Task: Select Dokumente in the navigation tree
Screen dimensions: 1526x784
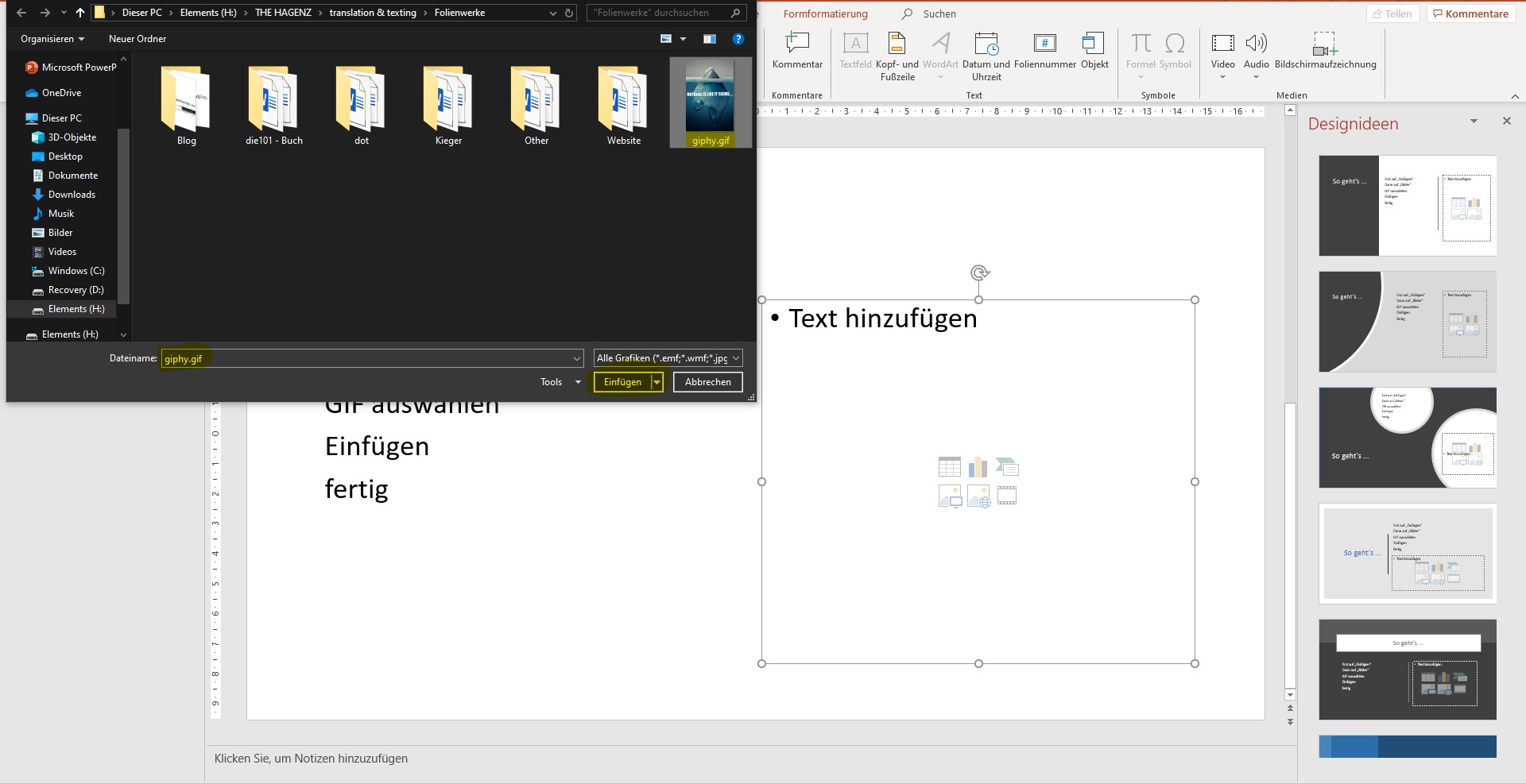Action: click(73, 176)
